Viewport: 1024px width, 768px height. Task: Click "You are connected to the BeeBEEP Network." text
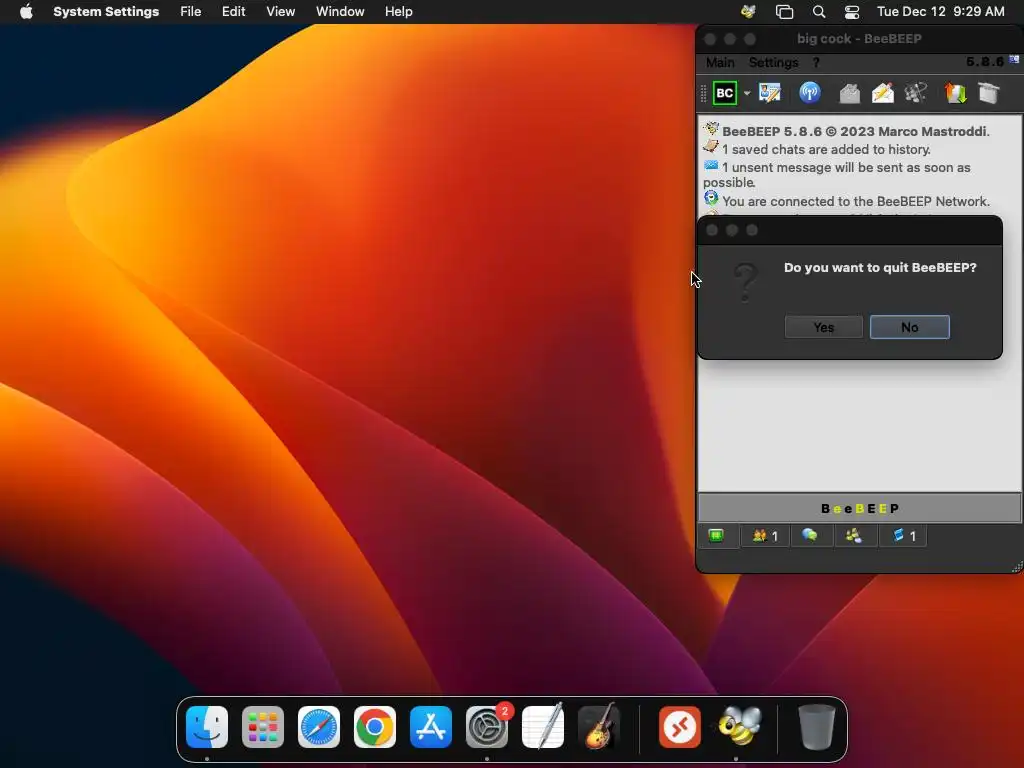856,201
